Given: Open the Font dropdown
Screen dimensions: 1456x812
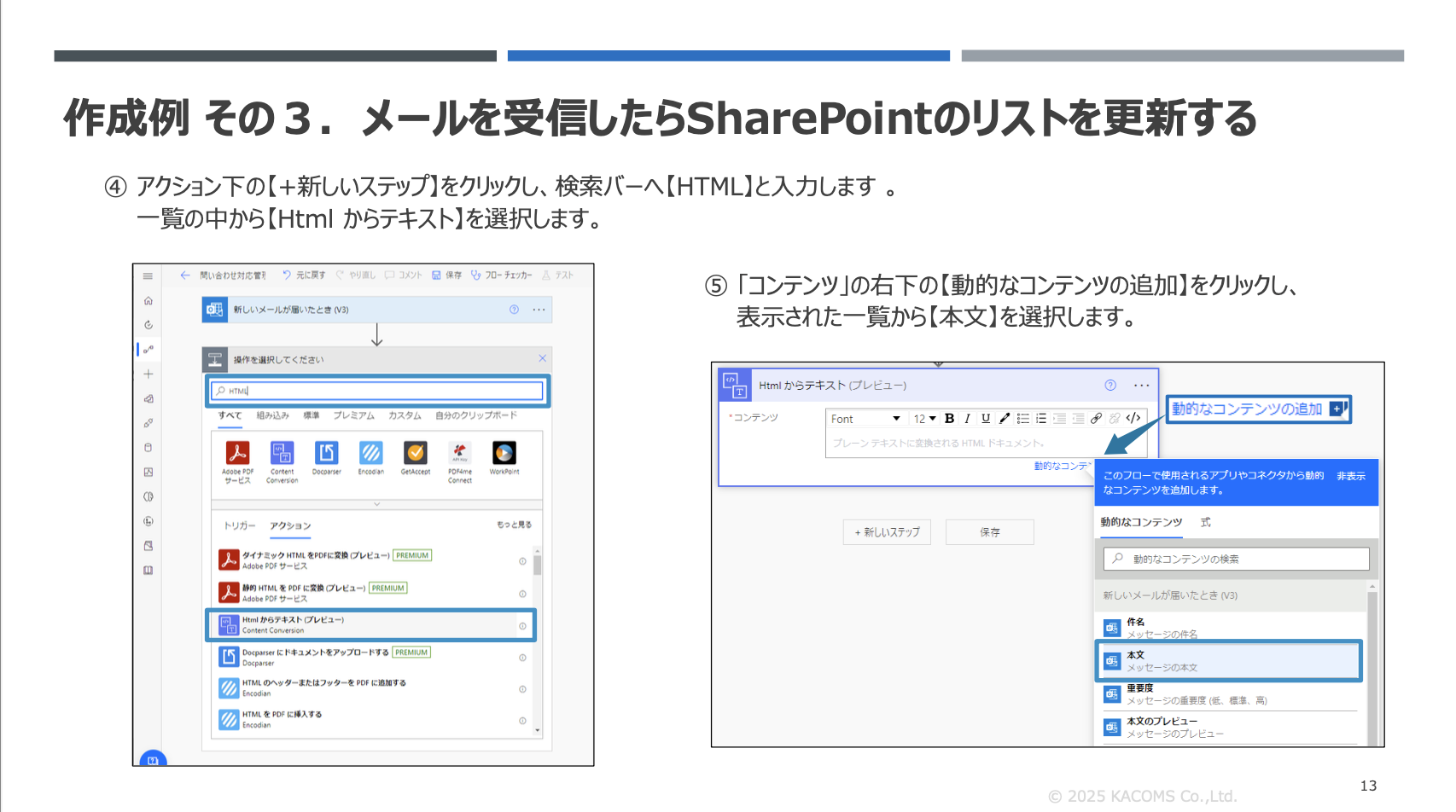Looking at the screenshot, I should (865, 419).
